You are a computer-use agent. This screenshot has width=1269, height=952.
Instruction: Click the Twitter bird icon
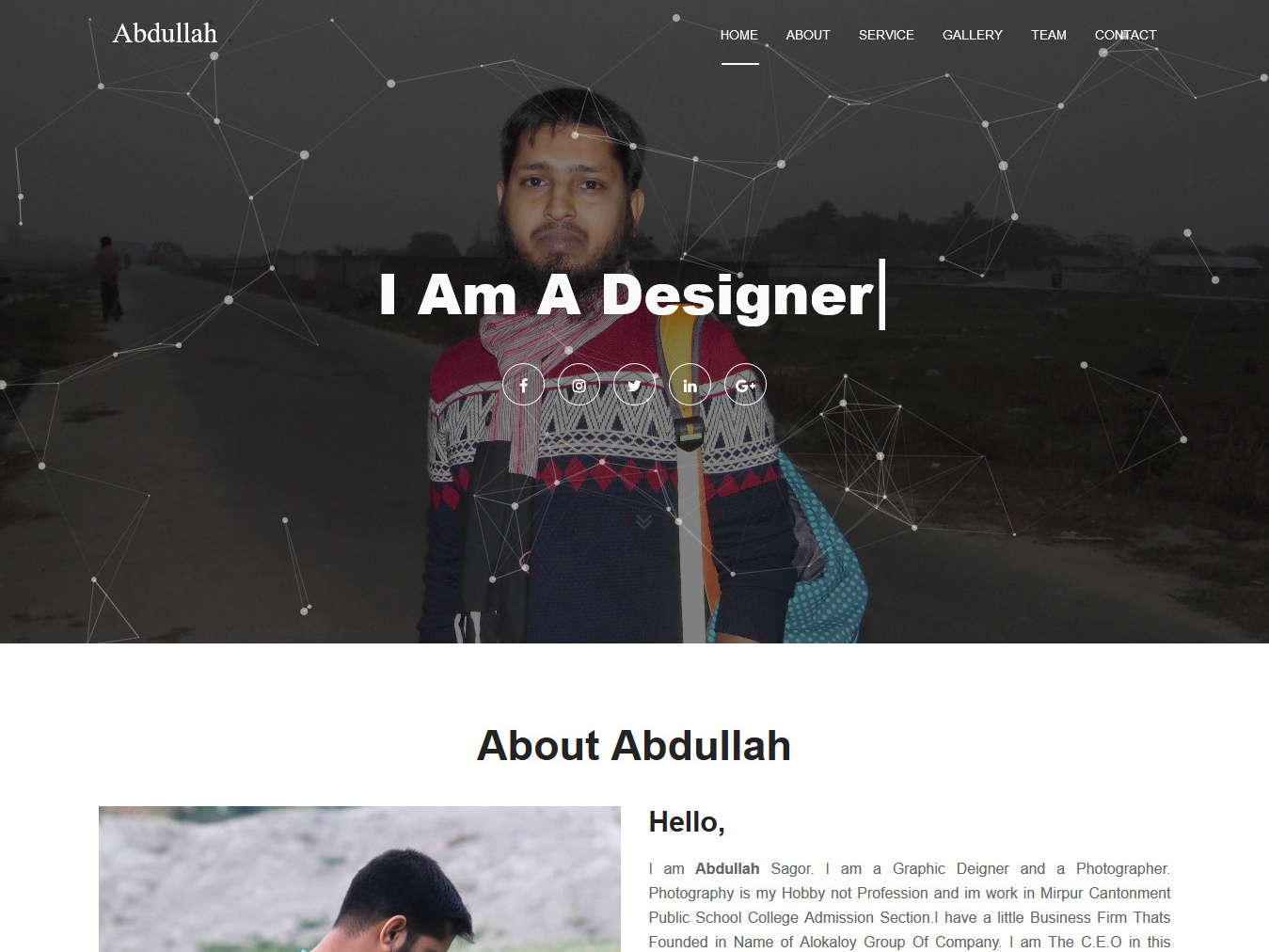tap(634, 385)
